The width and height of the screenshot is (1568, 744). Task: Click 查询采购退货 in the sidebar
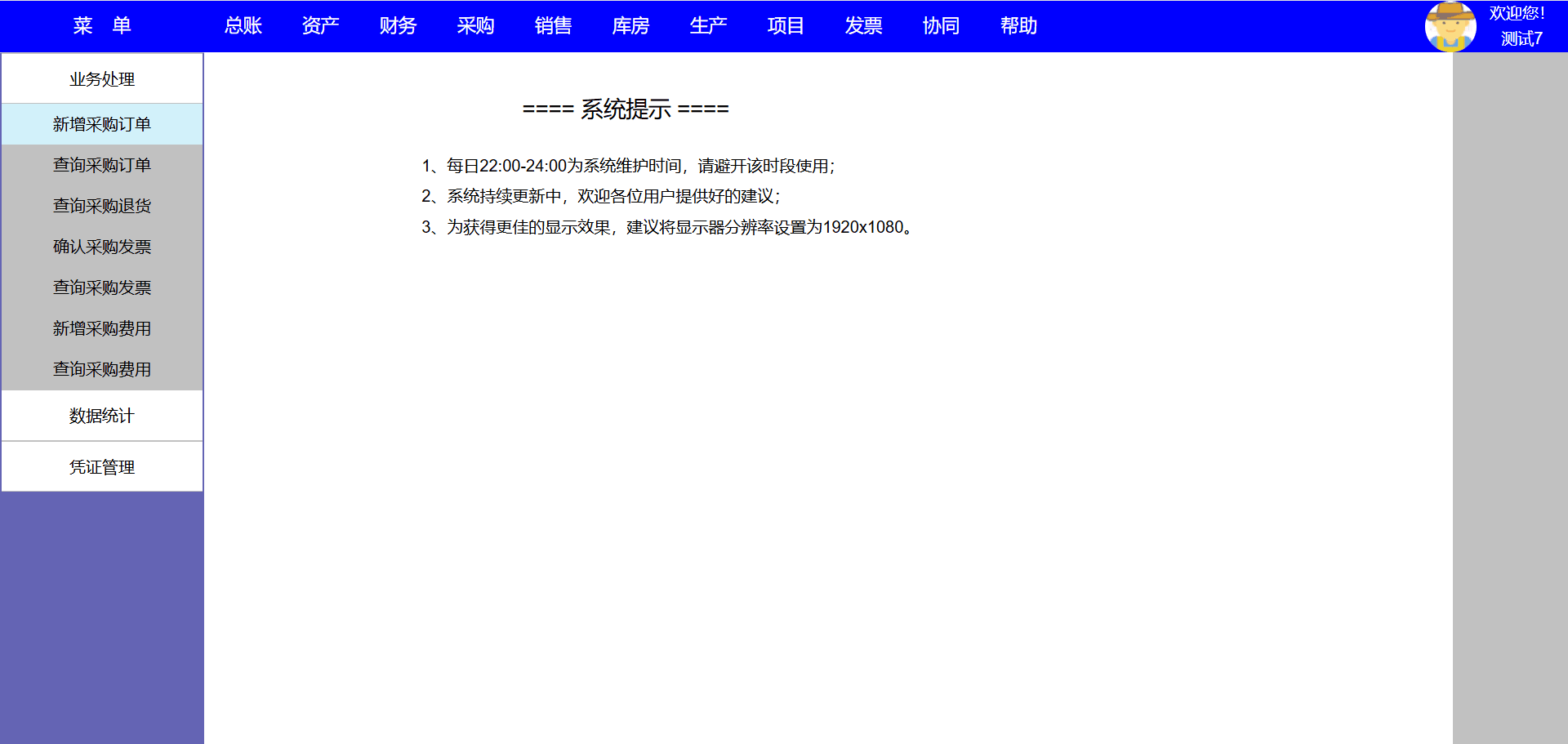coord(102,206)
